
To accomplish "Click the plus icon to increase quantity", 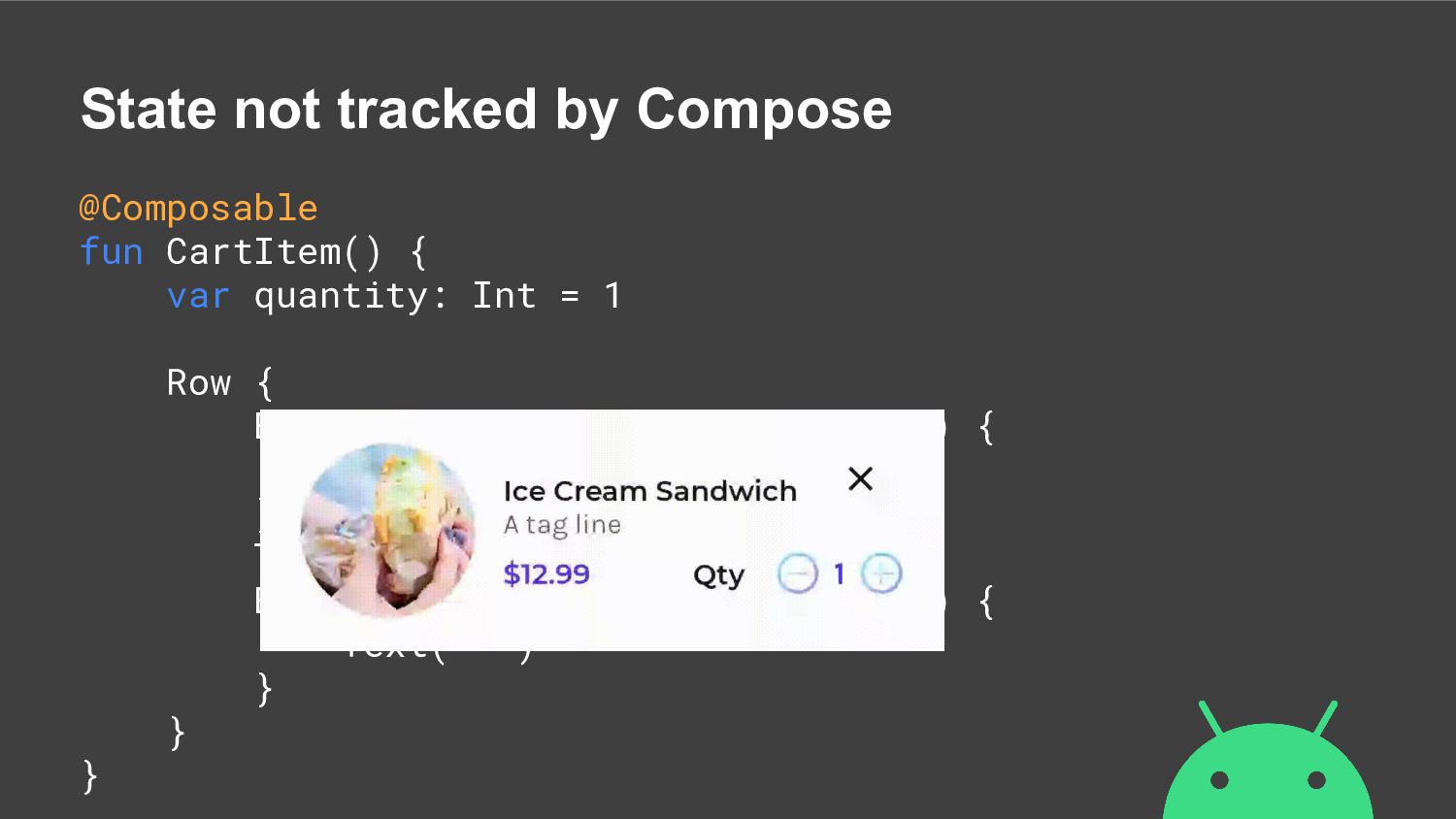I will point(881,574).
